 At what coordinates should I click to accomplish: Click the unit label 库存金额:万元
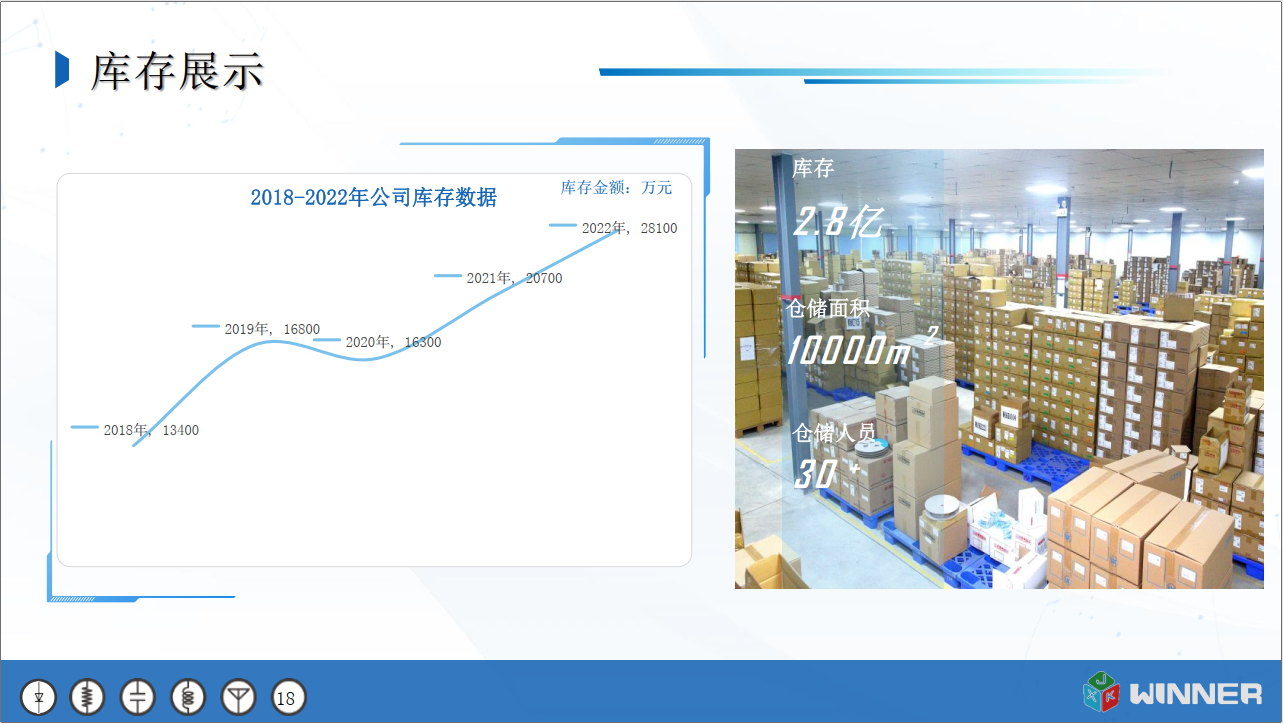click(x=617, y=187)
